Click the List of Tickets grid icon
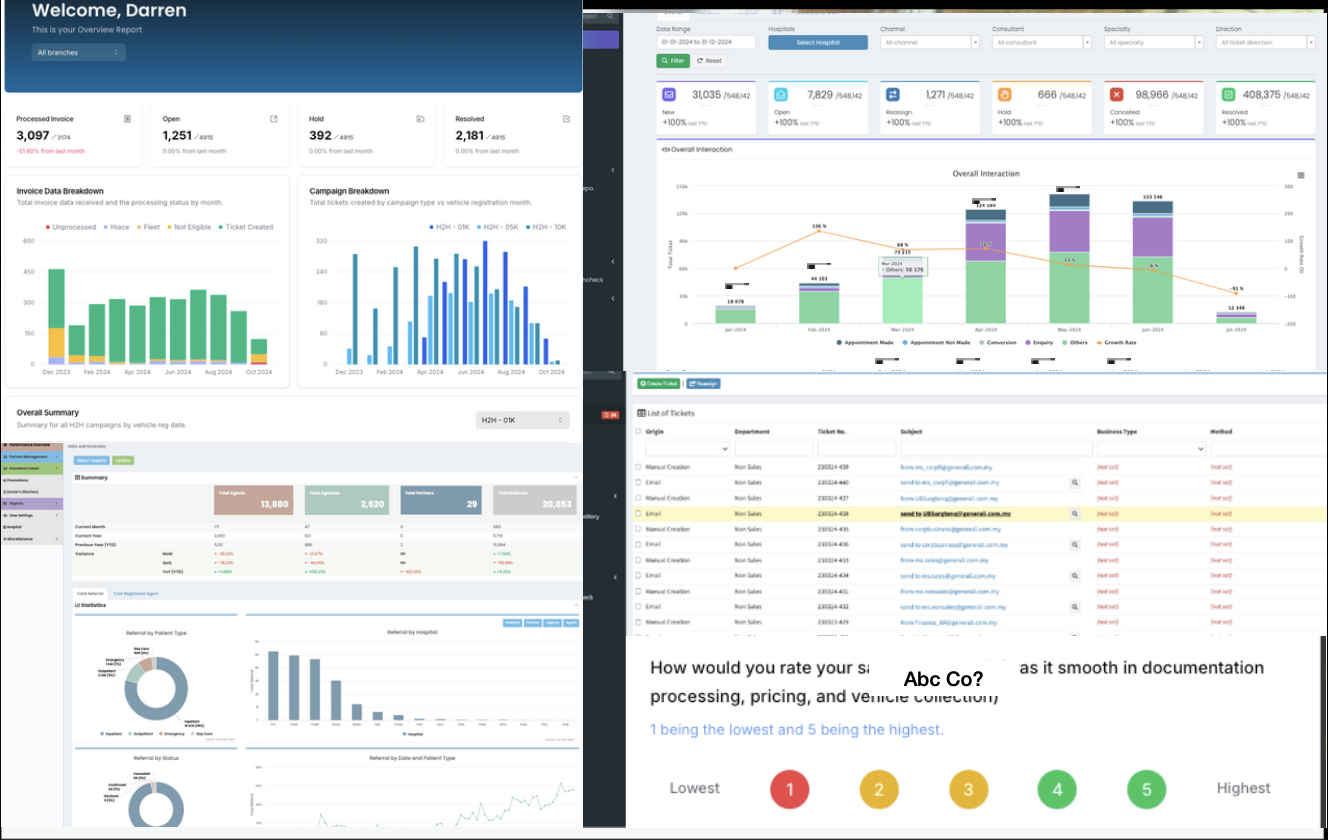This screenshot has height=840, width=1328. pos(641,413)
